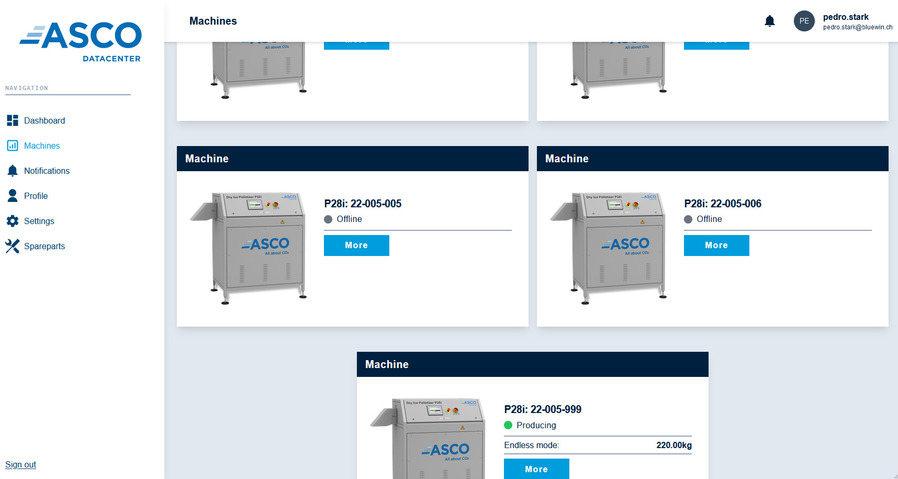Go to Spareparts navigation item
This screenshot has height=479, width=898.
[x=44, y=246]
